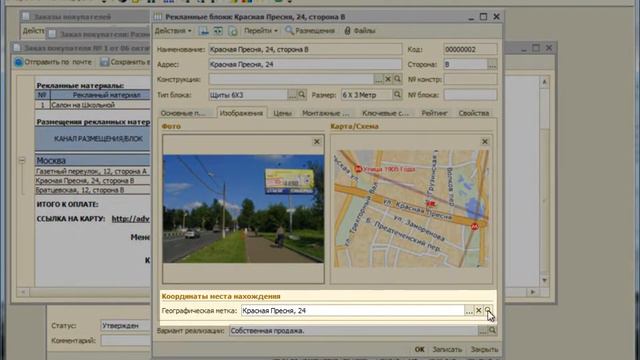Remove the Фото image with X
Screen dimensions: 640x360
pos(317,142)
